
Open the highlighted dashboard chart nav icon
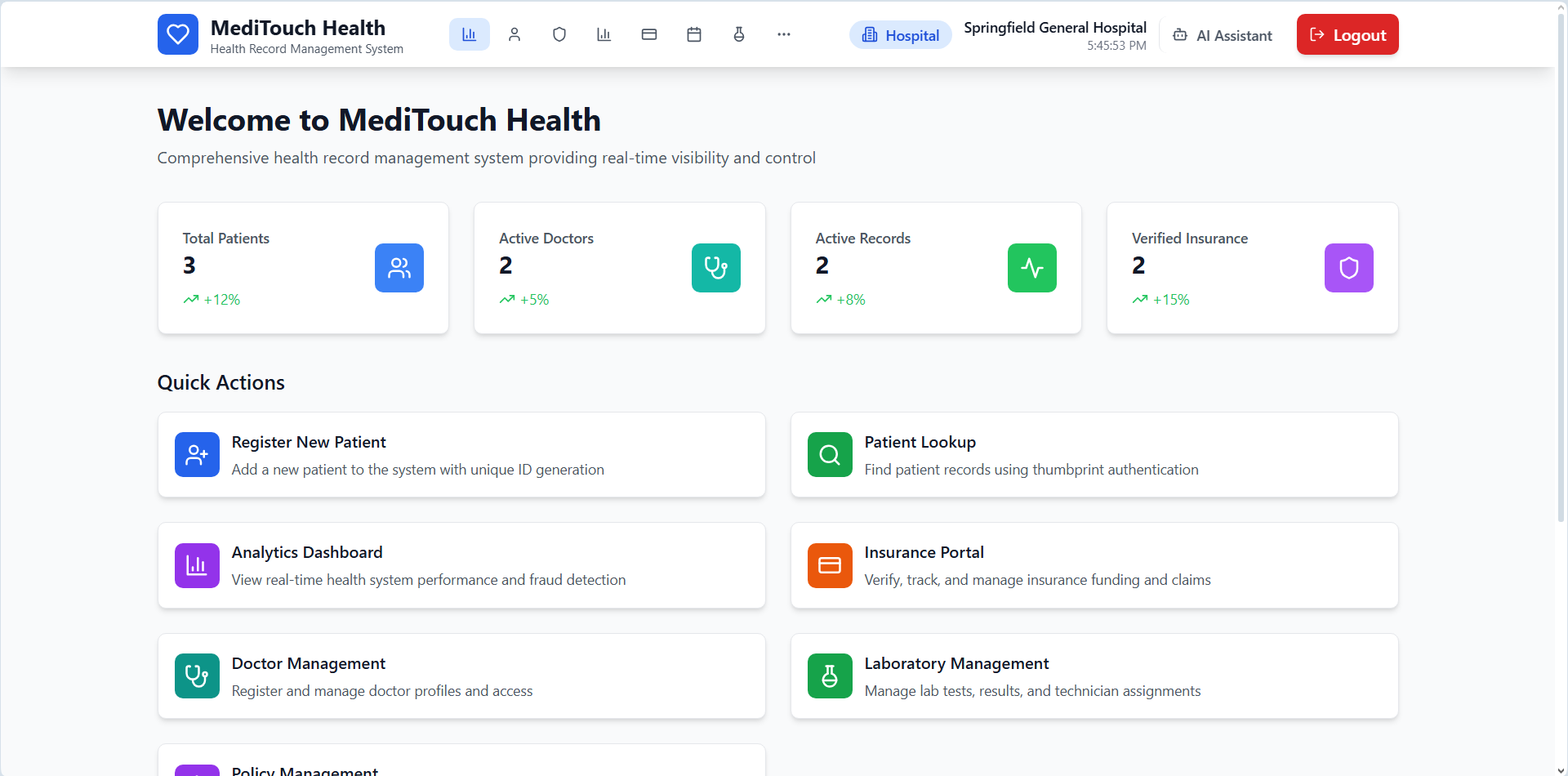470,34
